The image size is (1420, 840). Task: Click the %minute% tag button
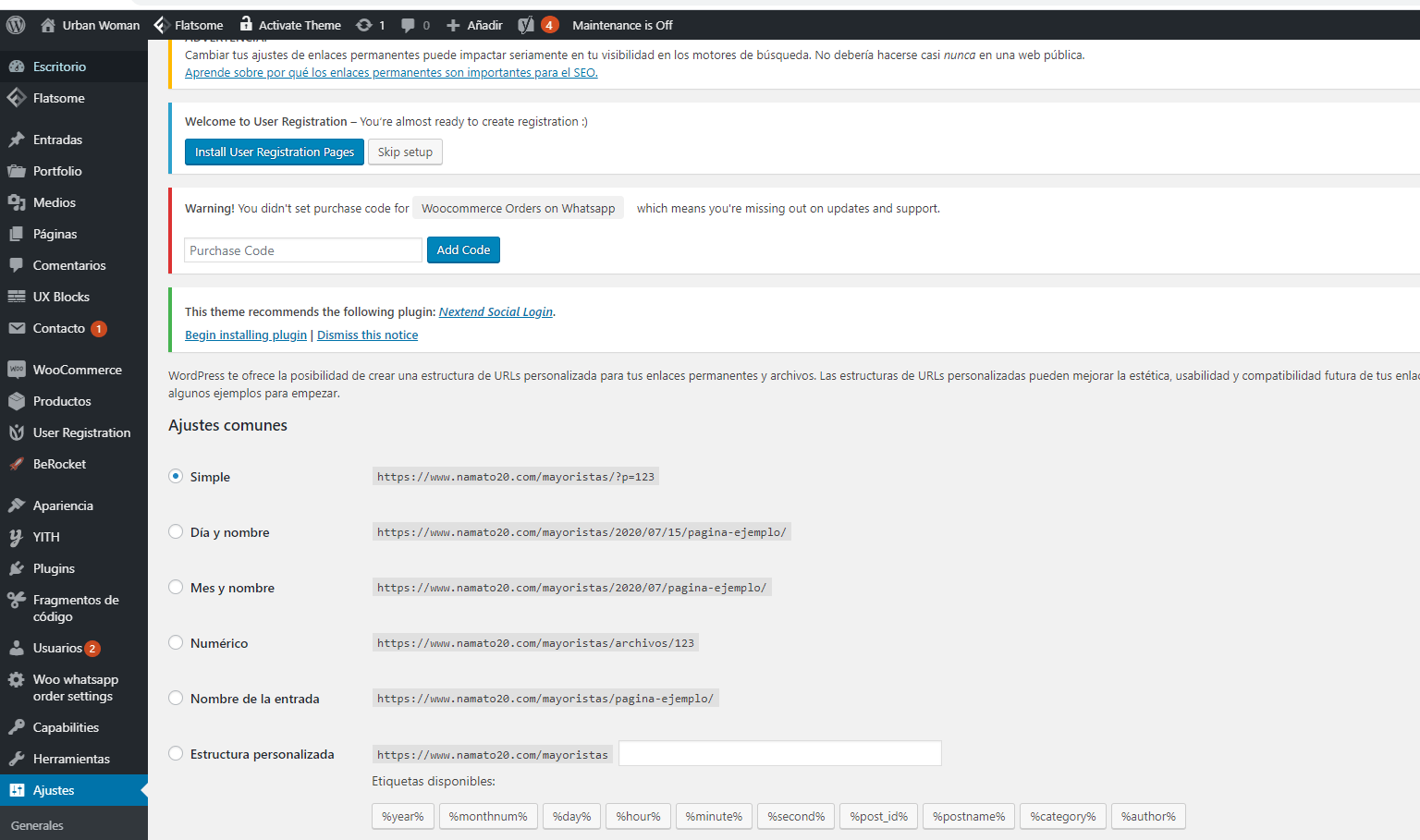[x=714, y=816]
